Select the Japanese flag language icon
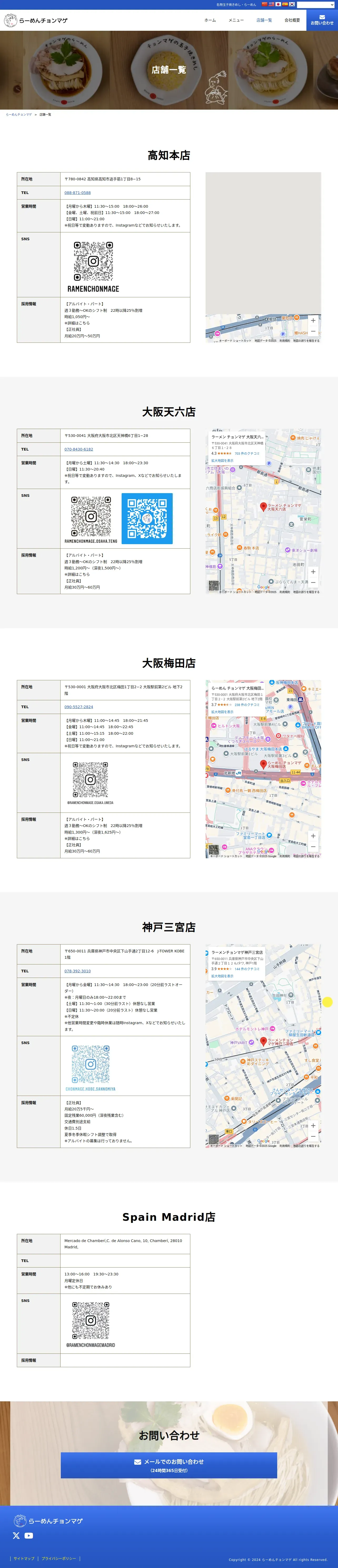The height and width of the screenshot is (1568, 338). pyautogui.click(x=278, y=4)
